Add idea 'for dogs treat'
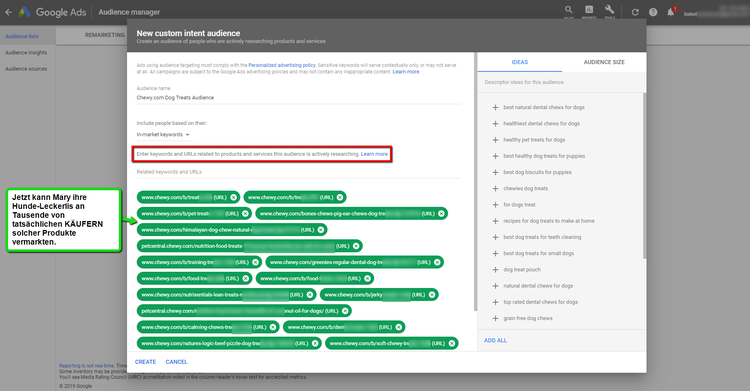 coord(496,205)
